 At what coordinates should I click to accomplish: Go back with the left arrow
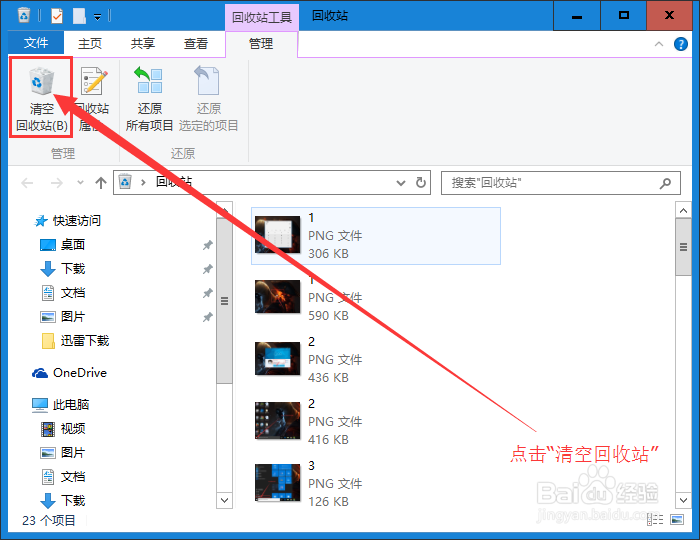tap(28, 183)
